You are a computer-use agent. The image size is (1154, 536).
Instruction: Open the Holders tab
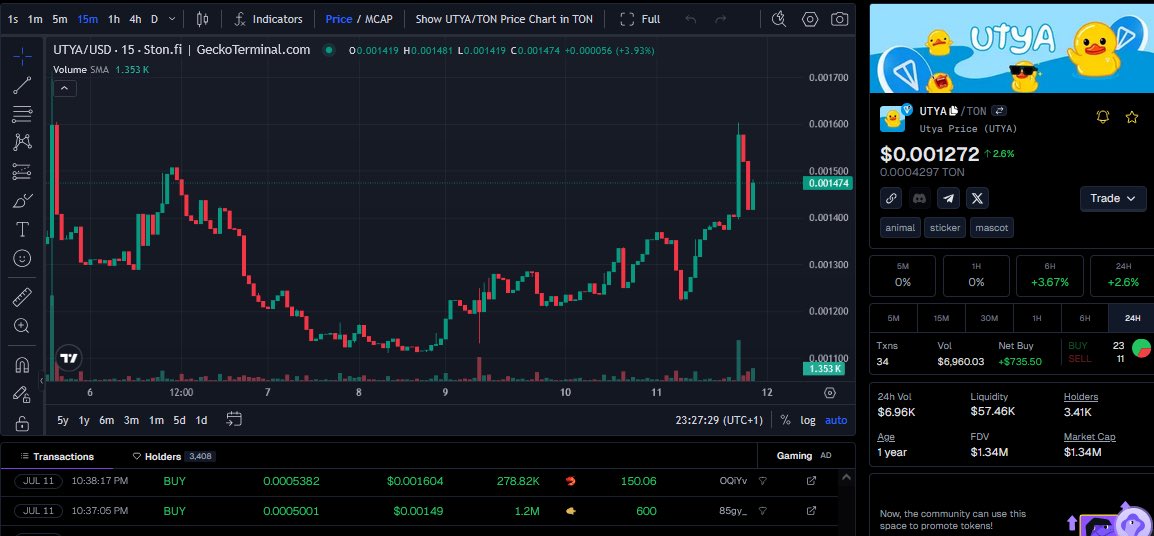(174, 456)
